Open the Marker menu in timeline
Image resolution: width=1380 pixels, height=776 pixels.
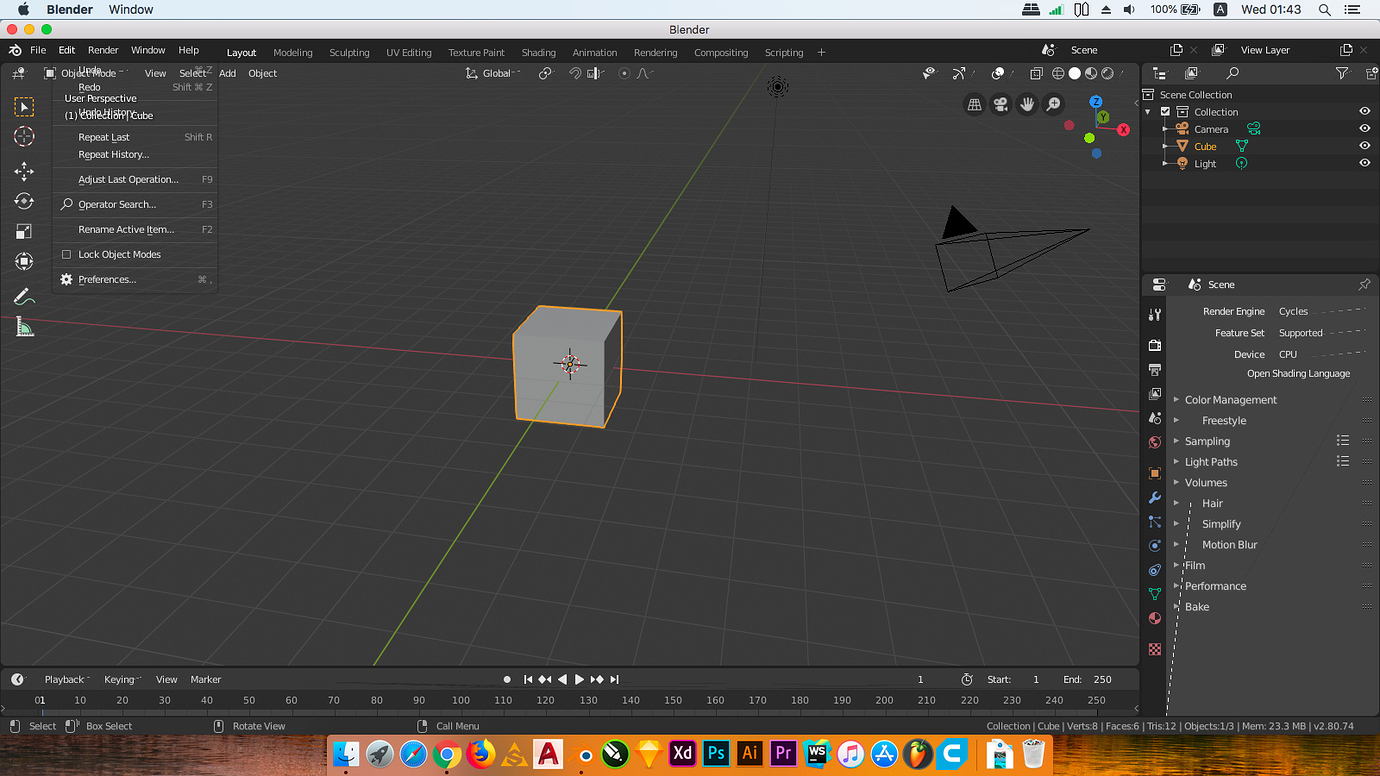pos(206,679)
